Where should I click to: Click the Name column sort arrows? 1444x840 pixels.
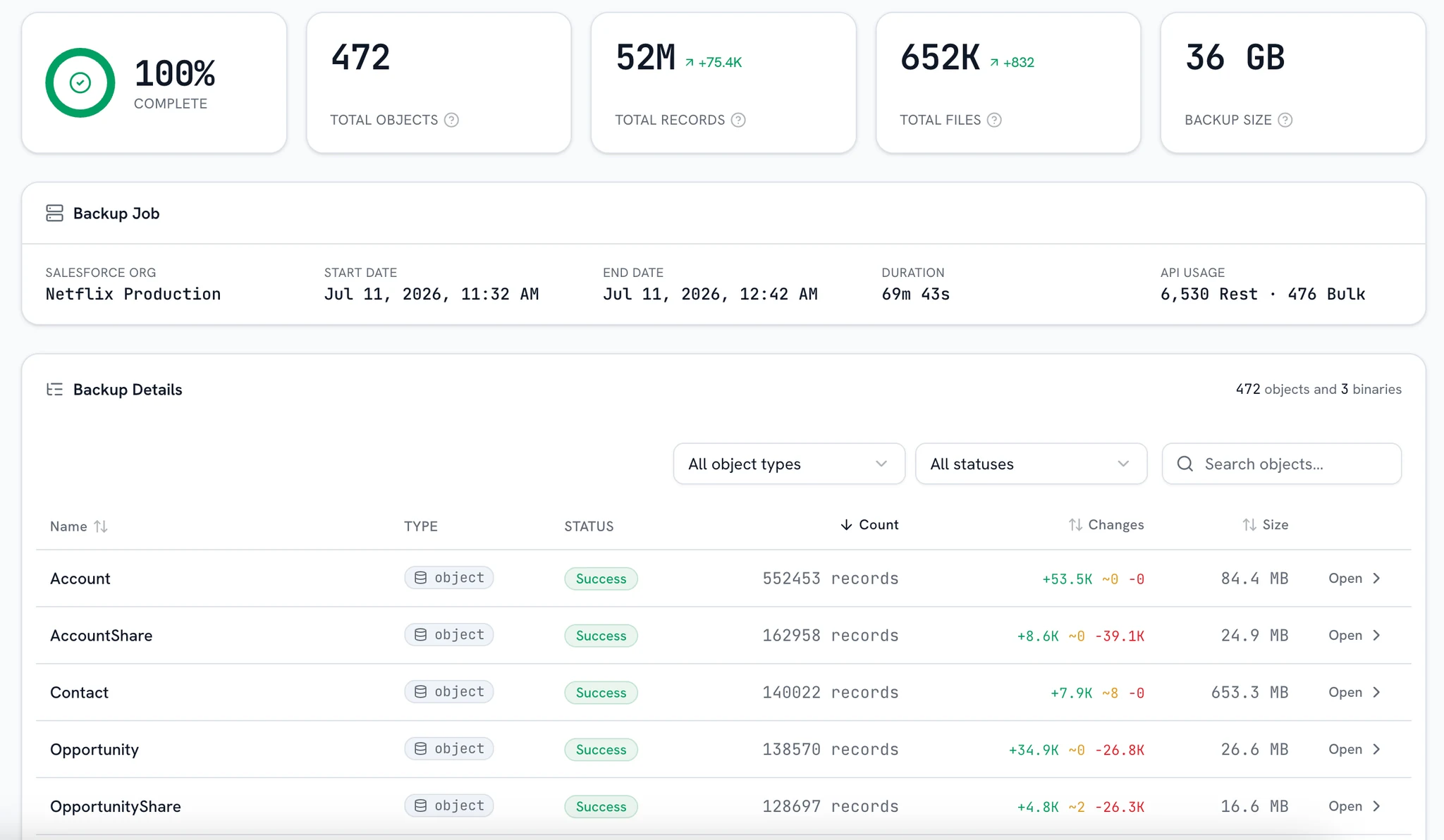pyautogui.click(x=101, y=526)
